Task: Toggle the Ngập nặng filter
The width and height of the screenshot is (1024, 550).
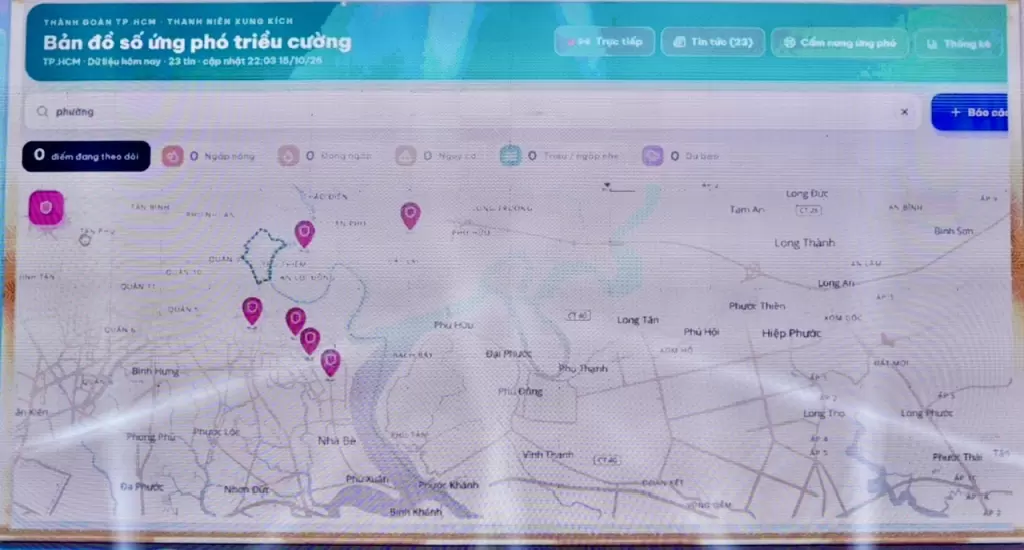Action: tap(209, 156)
